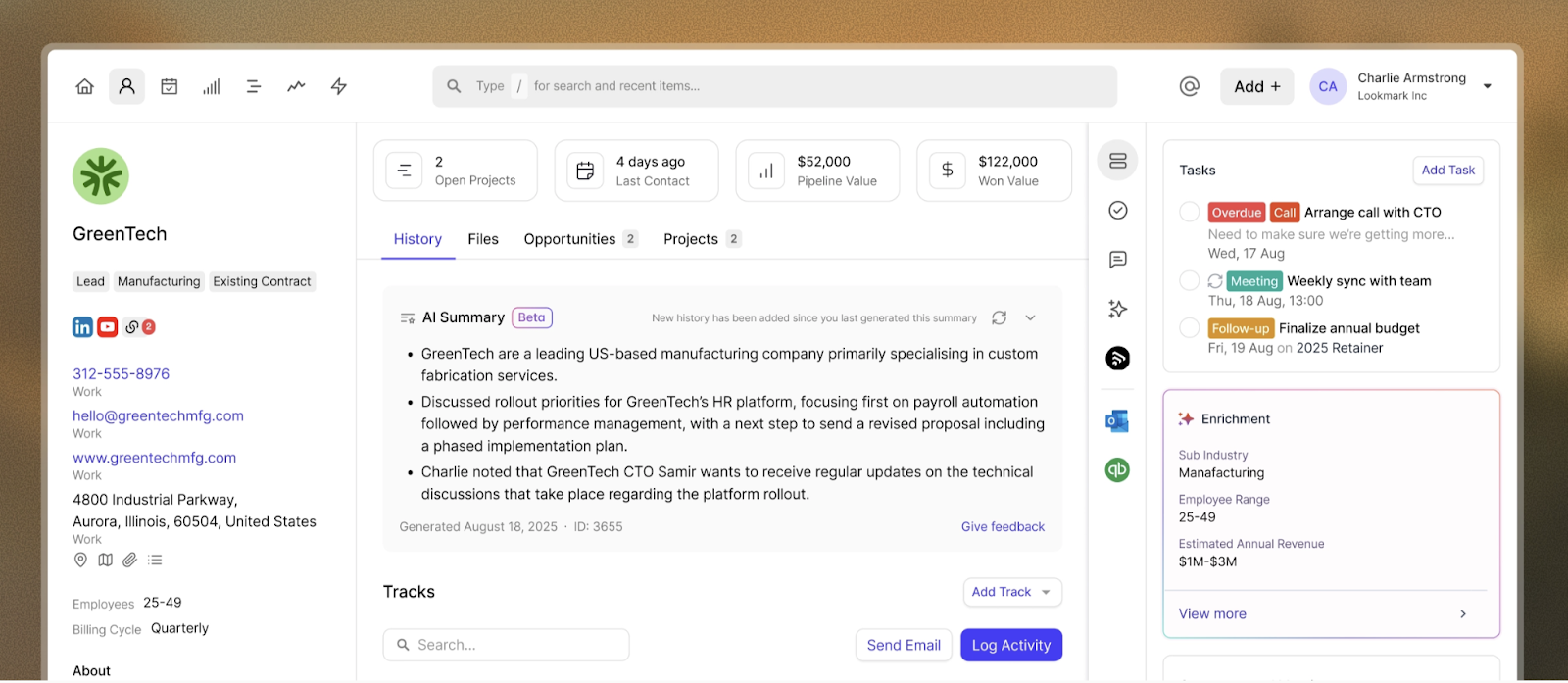Image resolution: width=1568 pixels, height=683 pixels.
Task: Click the Existing Contract tag
Action: click(262, 281)
